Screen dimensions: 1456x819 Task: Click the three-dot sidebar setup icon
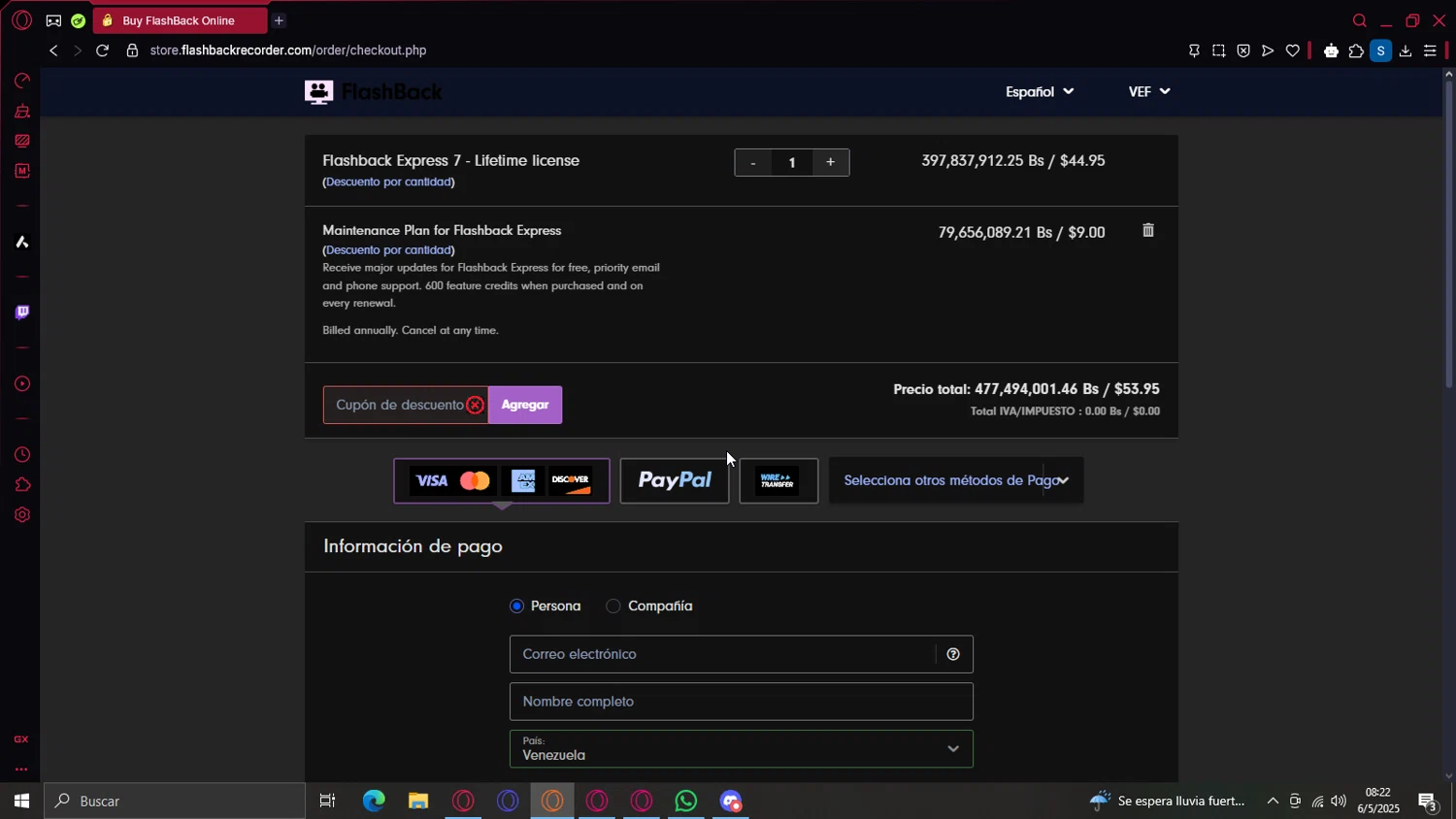(x=21, y=770)
